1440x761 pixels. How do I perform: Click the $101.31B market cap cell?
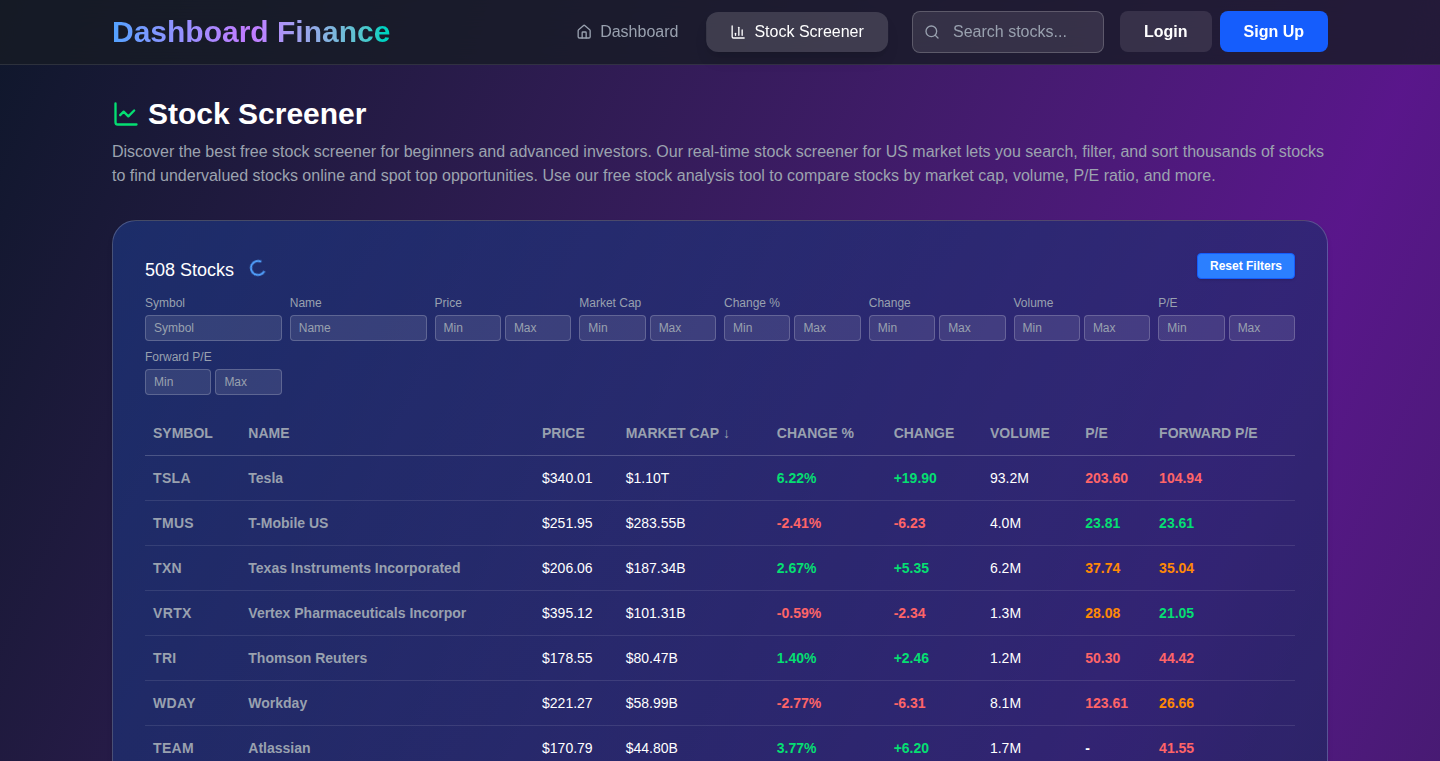(656, 613)
